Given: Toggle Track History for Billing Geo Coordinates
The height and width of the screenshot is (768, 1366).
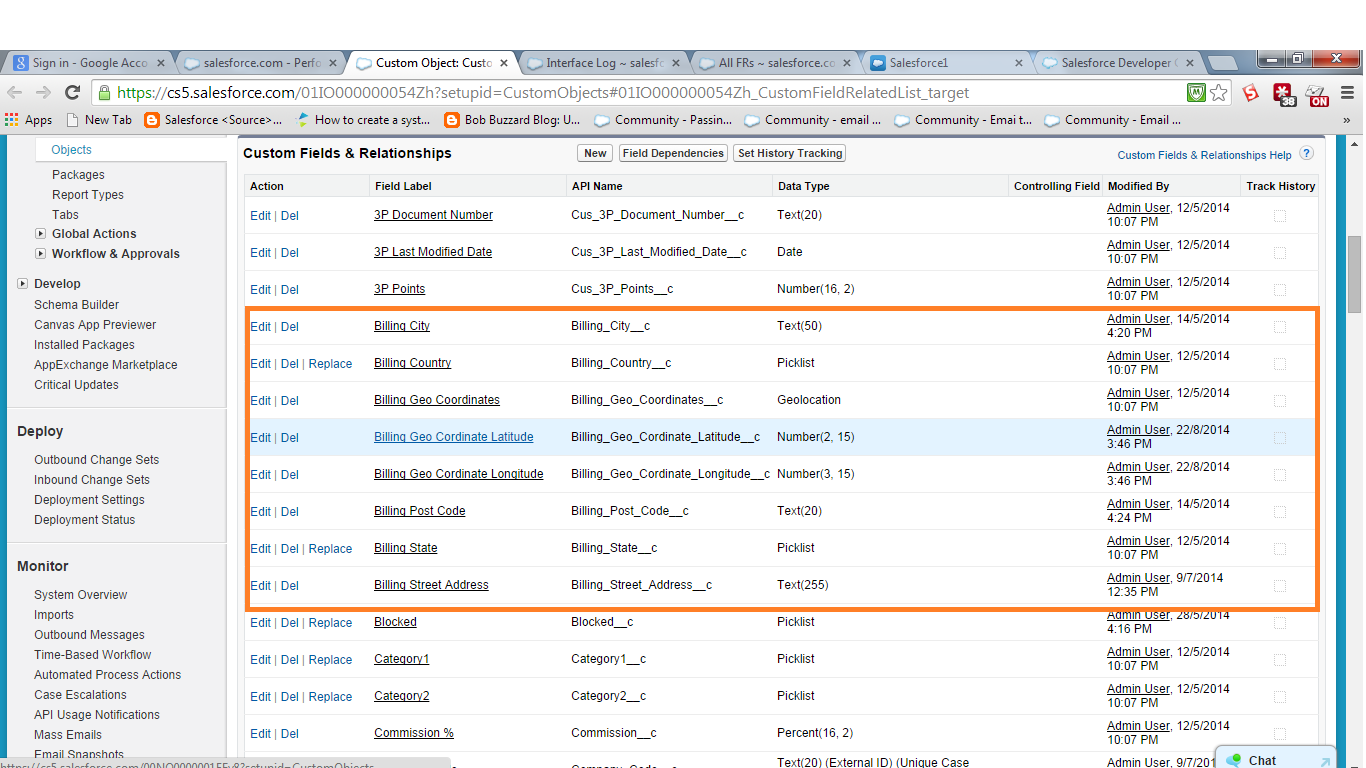Looking at the screenshot, I should coord(1280,400).
